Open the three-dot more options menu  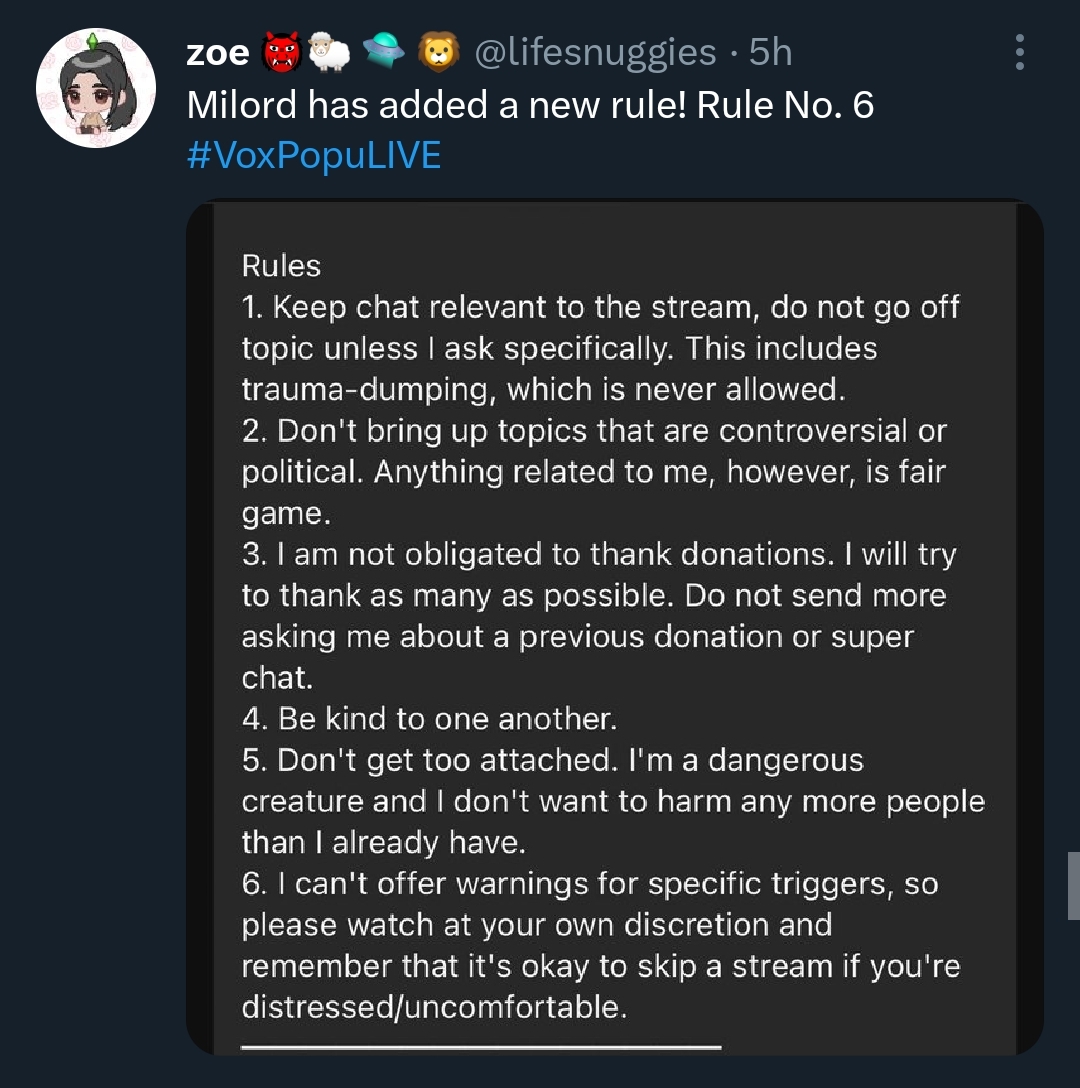point(1020,52)
